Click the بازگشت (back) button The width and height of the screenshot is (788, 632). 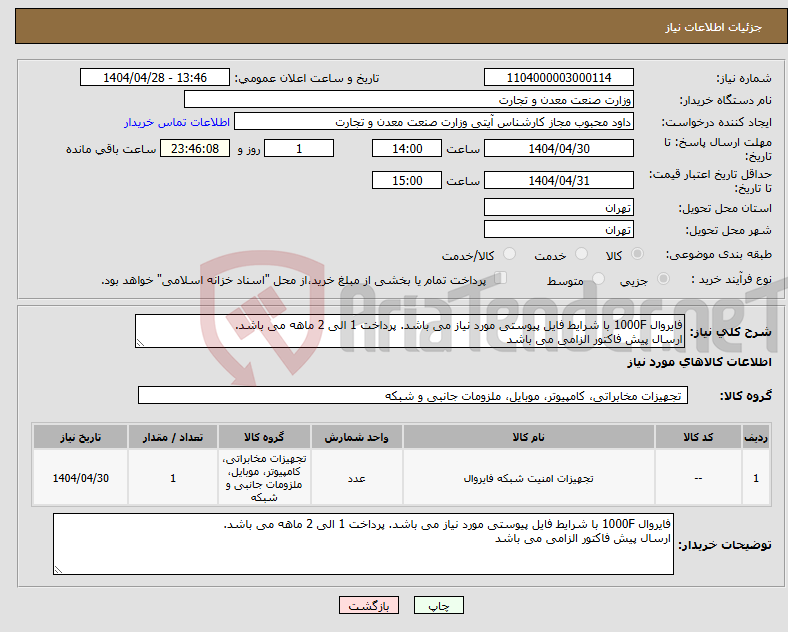369,605
